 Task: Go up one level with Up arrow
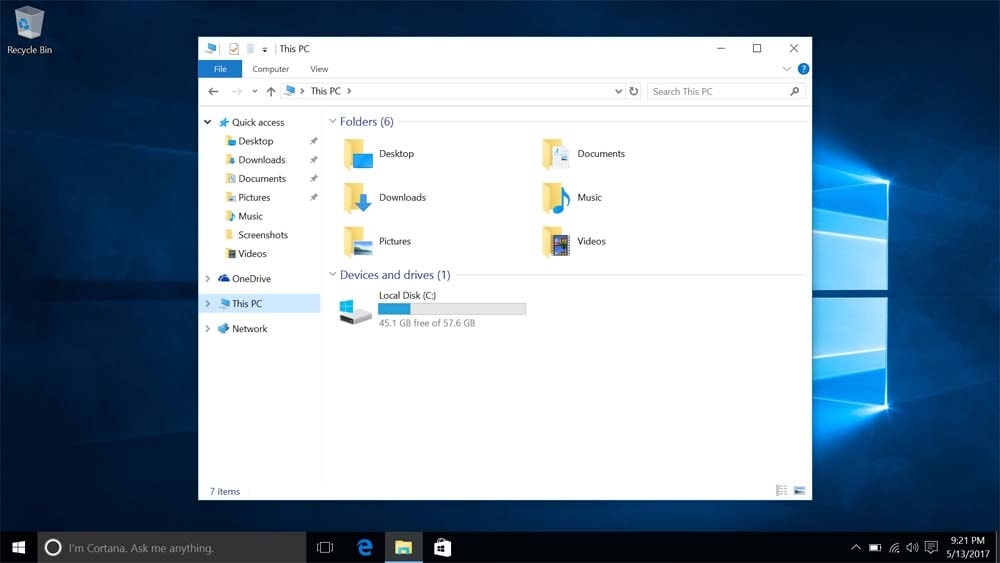(270, 91)
